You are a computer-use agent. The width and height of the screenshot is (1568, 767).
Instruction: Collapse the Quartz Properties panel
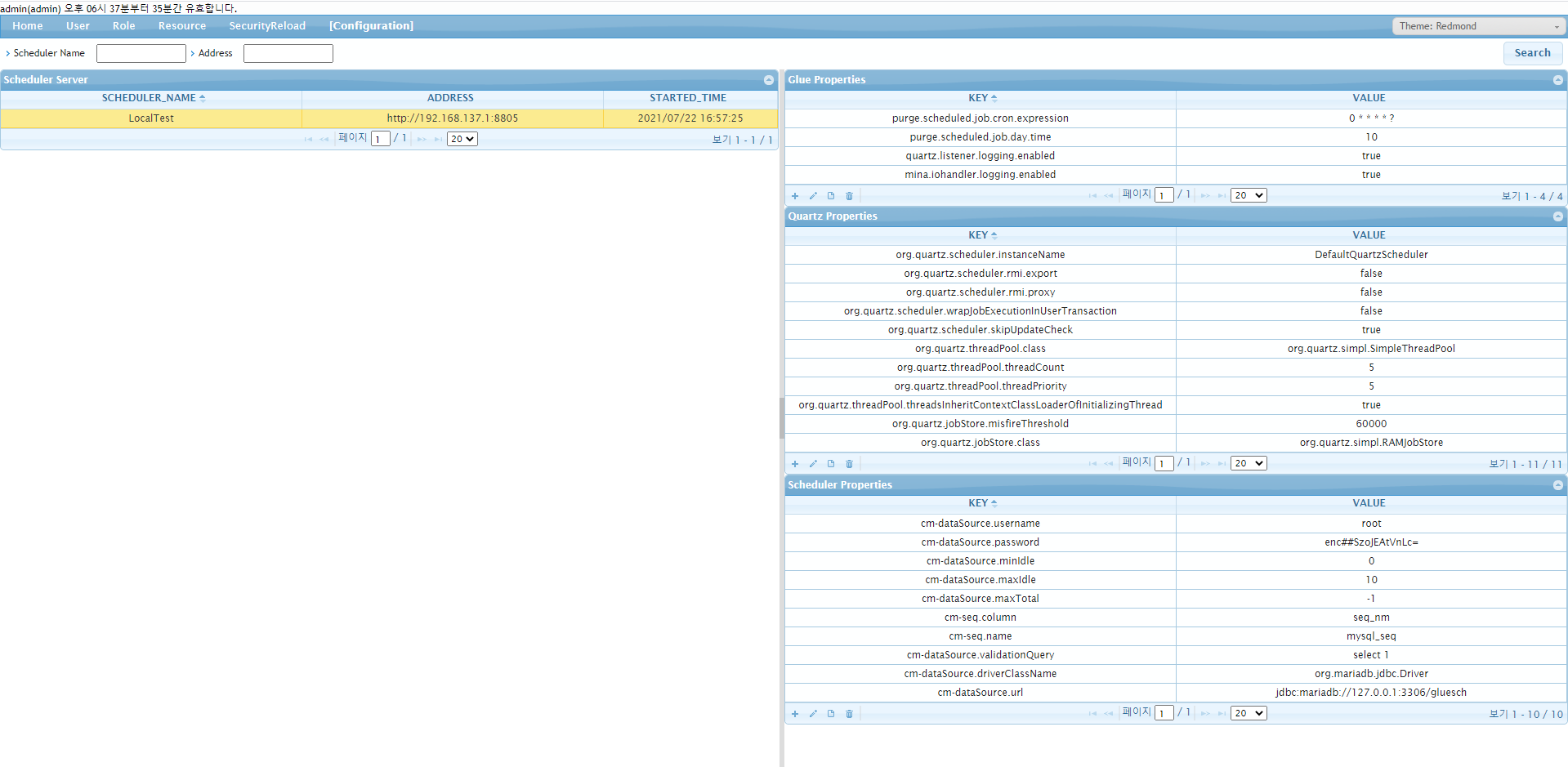pyautogui.click(x=1557, y=216)
